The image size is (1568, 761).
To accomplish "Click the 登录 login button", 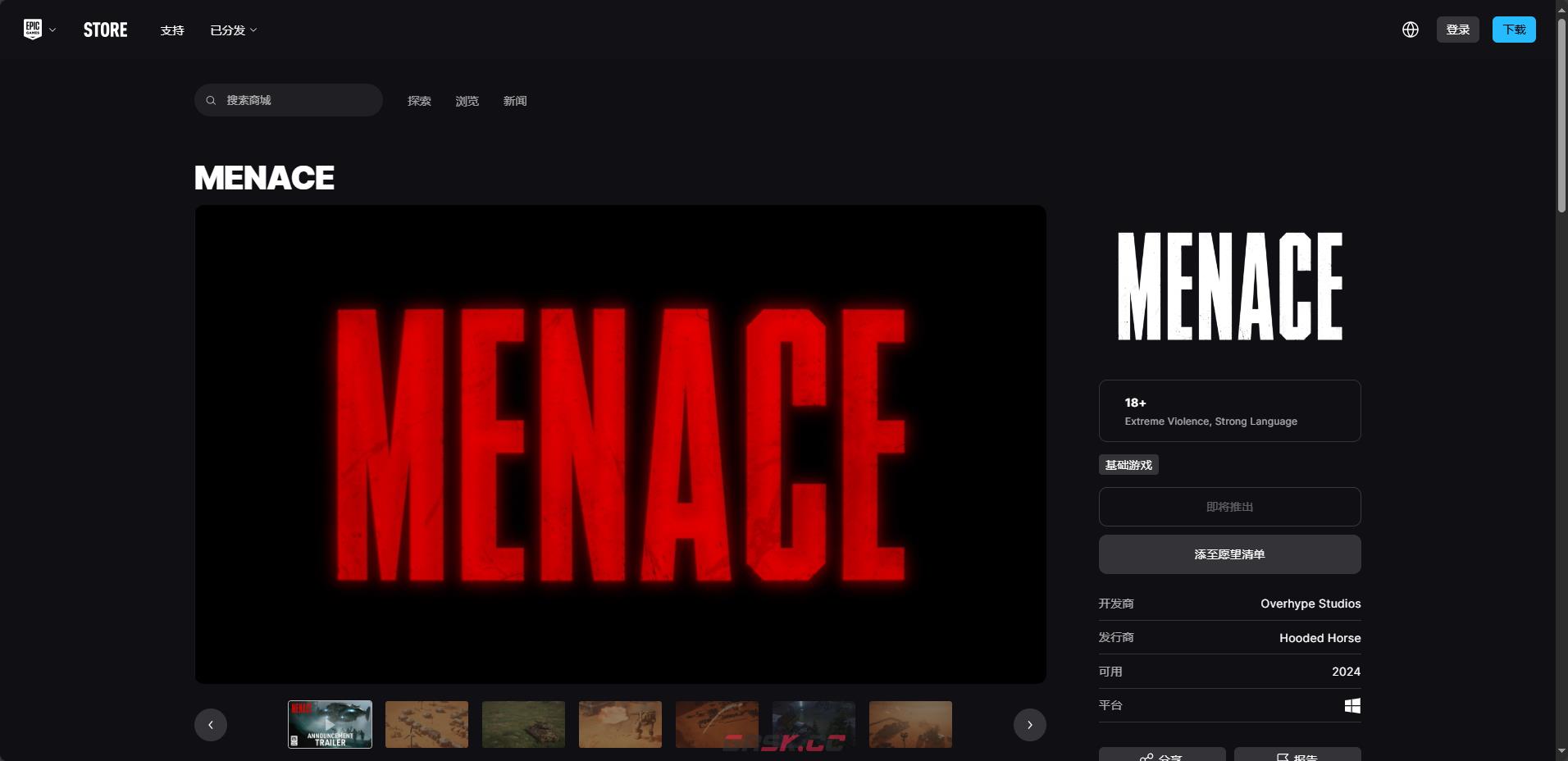I will pos(1457,30).
